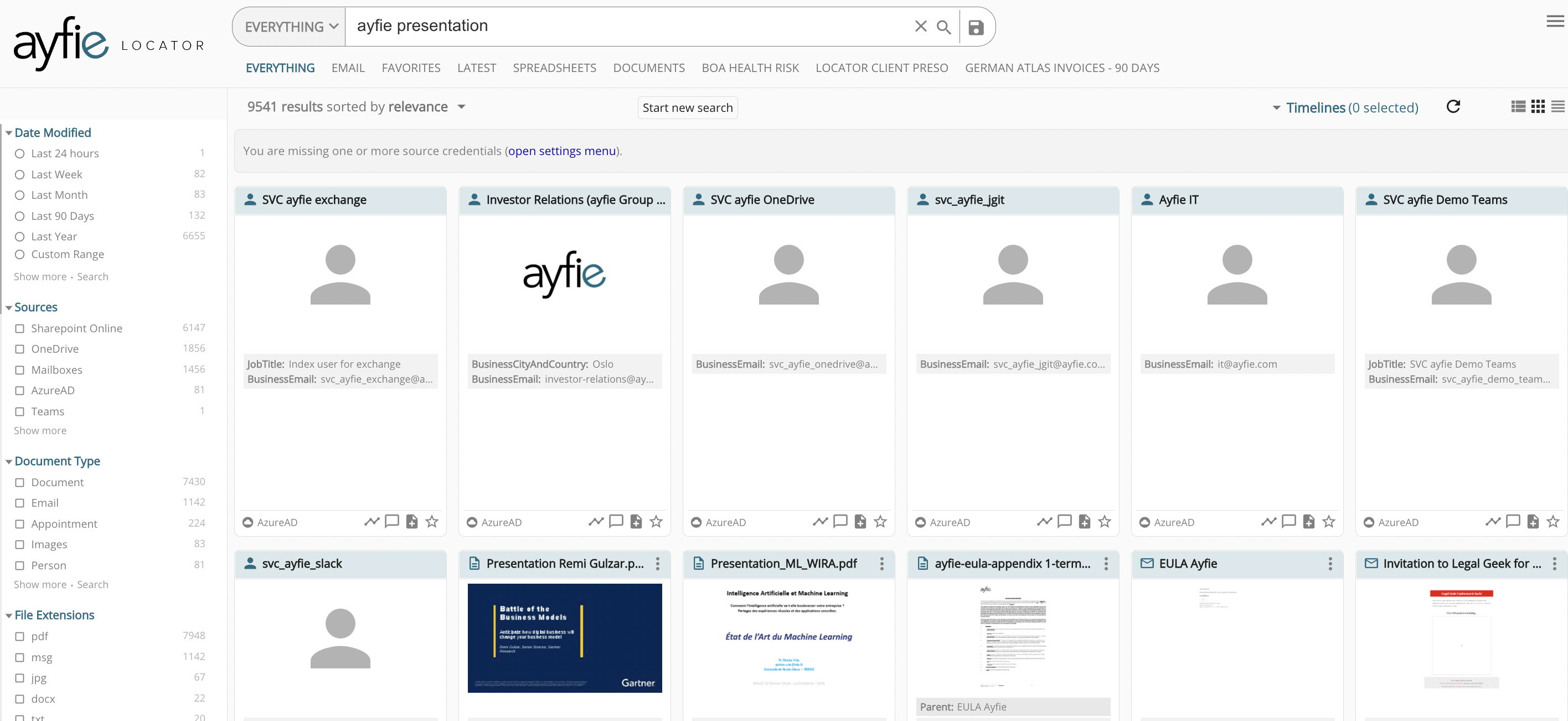Show more Date Modified options
This screenshot has height=721, width=1568.
(x=40, y=276)
